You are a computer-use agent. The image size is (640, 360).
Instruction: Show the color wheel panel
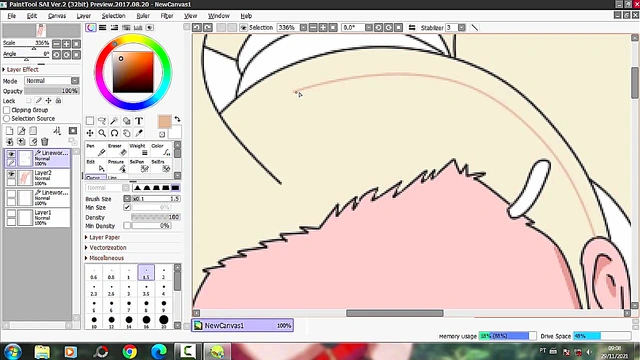[x=91, y=27]
